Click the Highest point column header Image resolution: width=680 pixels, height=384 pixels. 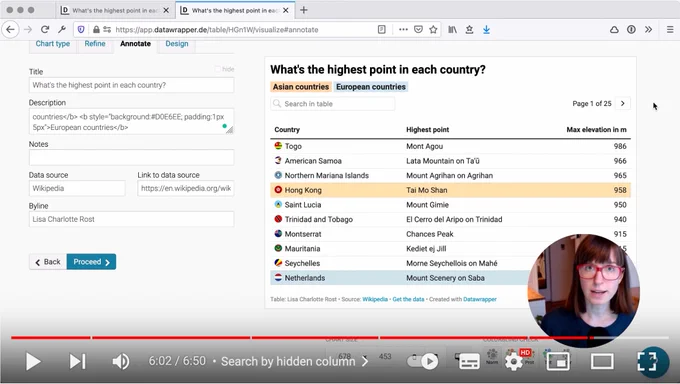pos(428,129)
